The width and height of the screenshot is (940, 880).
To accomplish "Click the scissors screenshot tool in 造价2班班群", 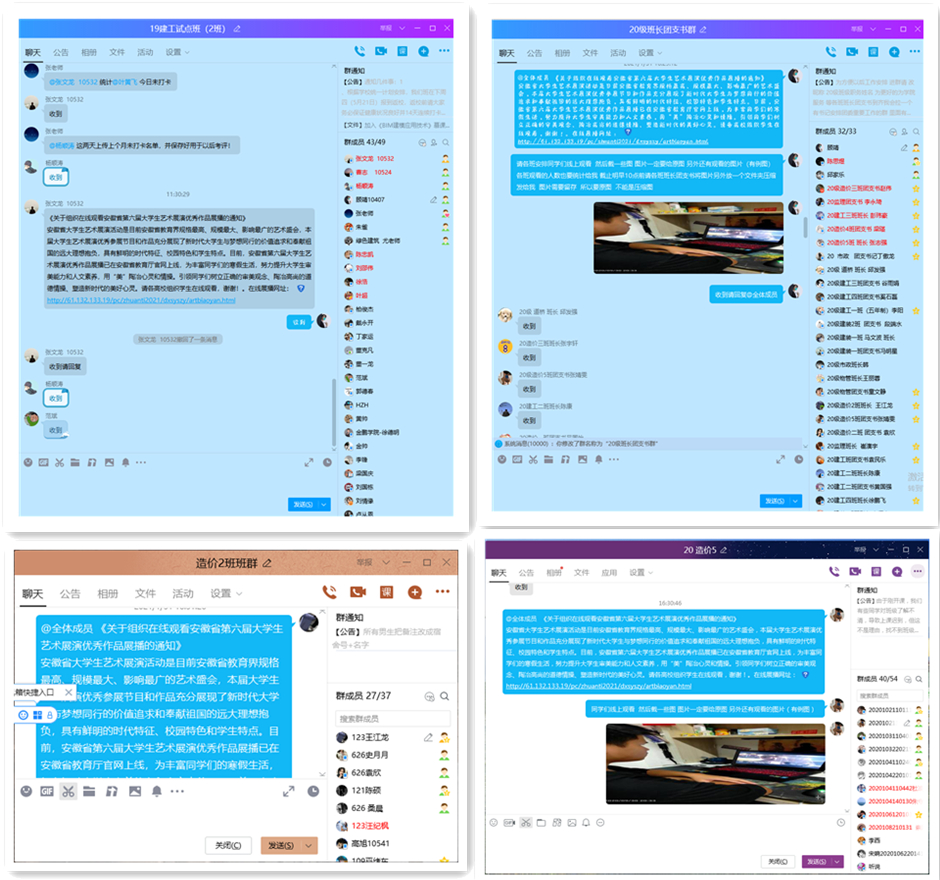I will [x=68, y=791].
